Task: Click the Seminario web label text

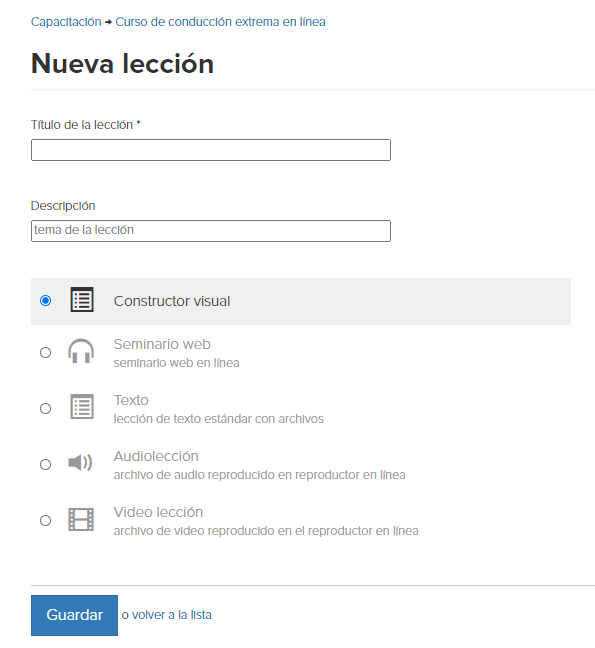Action: (x=162, y=344)
